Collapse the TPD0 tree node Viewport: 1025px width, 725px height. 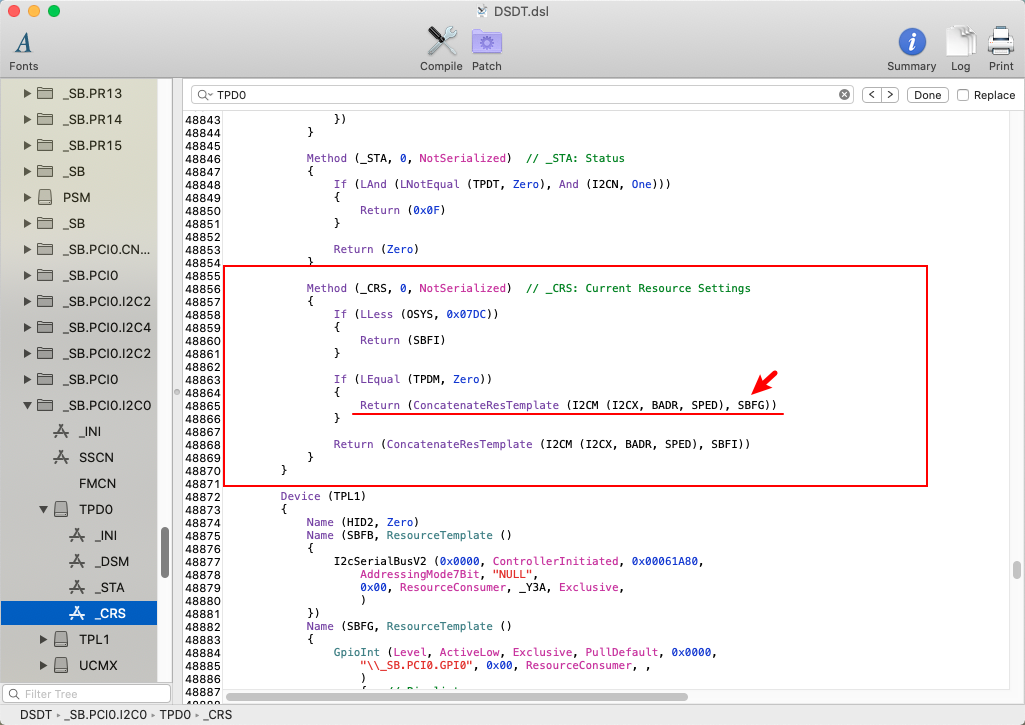coord(45,509)
